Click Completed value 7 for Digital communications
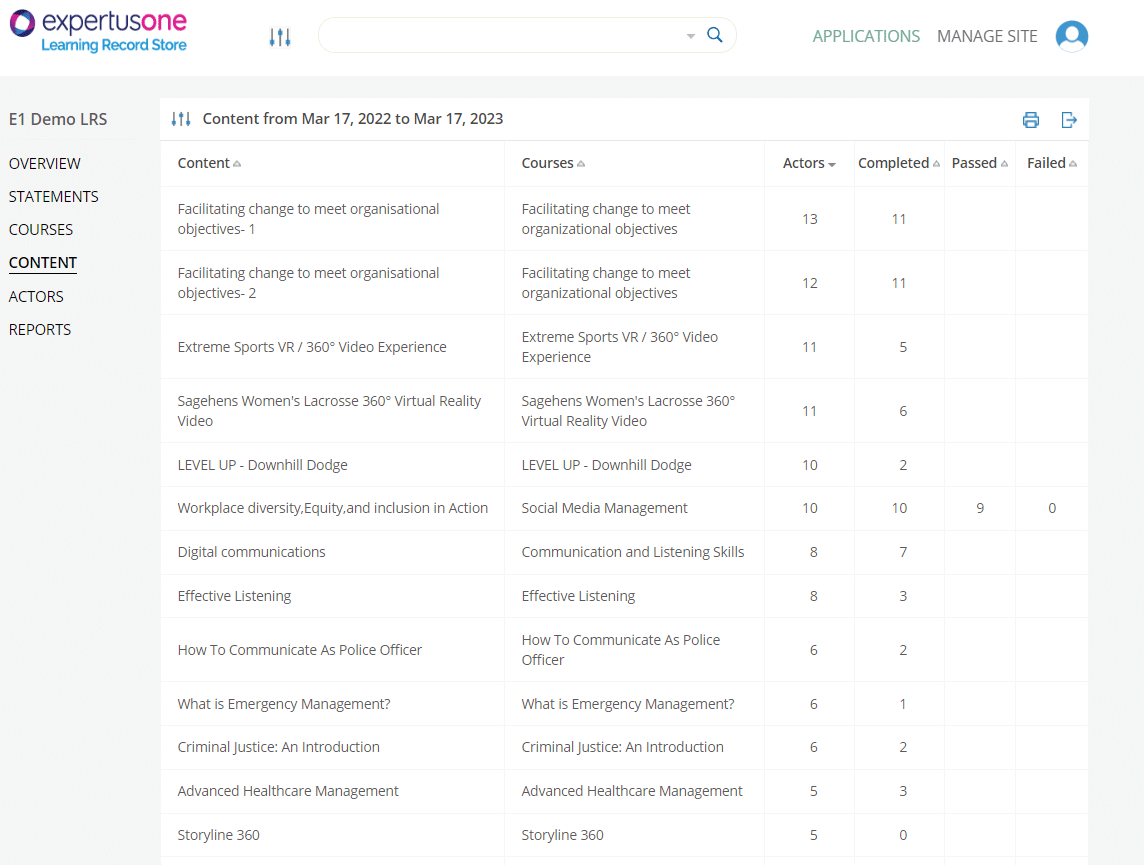The image size is (1144, 865). click(903, 552)
